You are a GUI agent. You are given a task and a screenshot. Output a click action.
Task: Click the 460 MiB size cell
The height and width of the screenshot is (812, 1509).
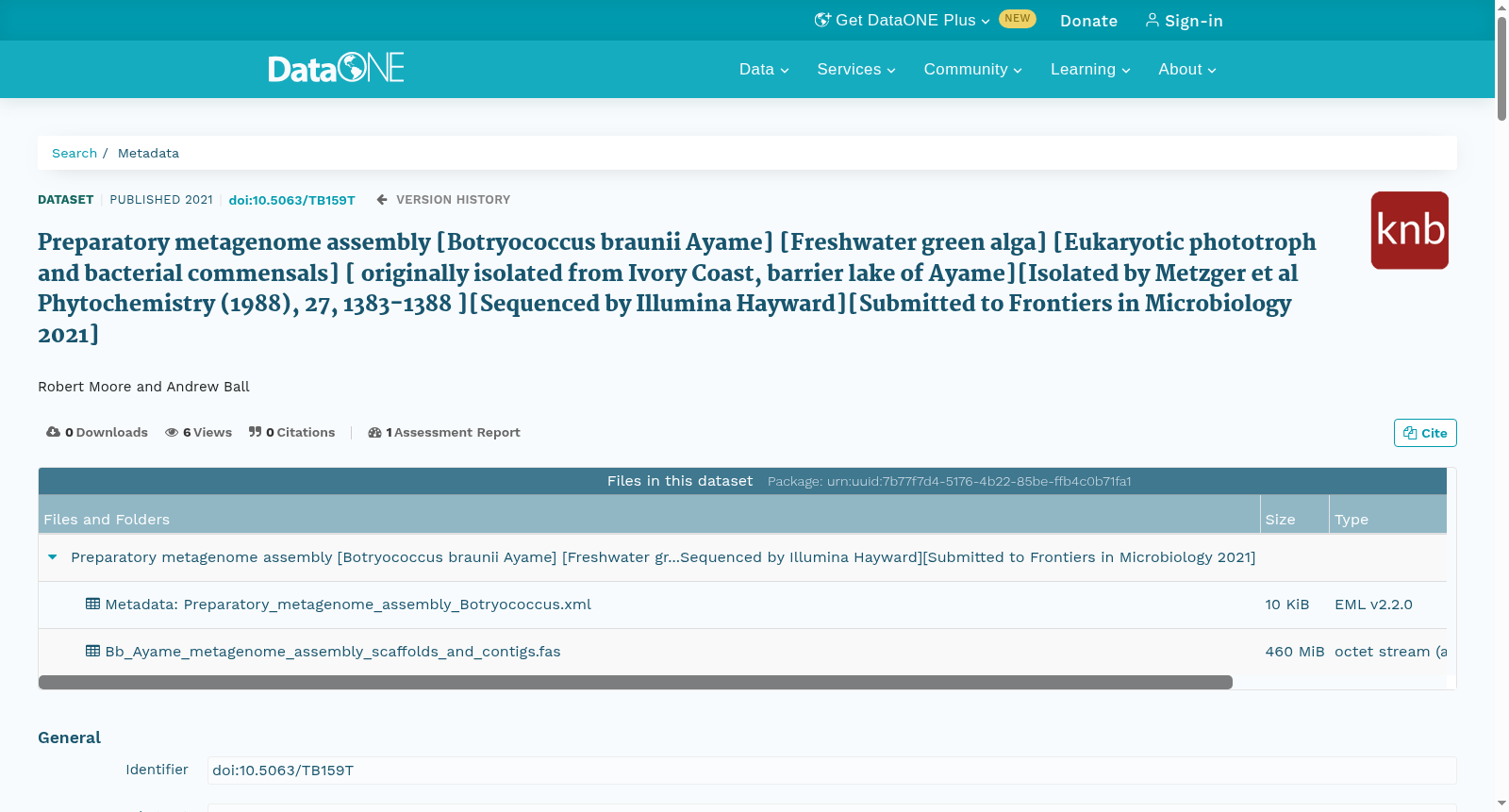[x=1295, y=652]
